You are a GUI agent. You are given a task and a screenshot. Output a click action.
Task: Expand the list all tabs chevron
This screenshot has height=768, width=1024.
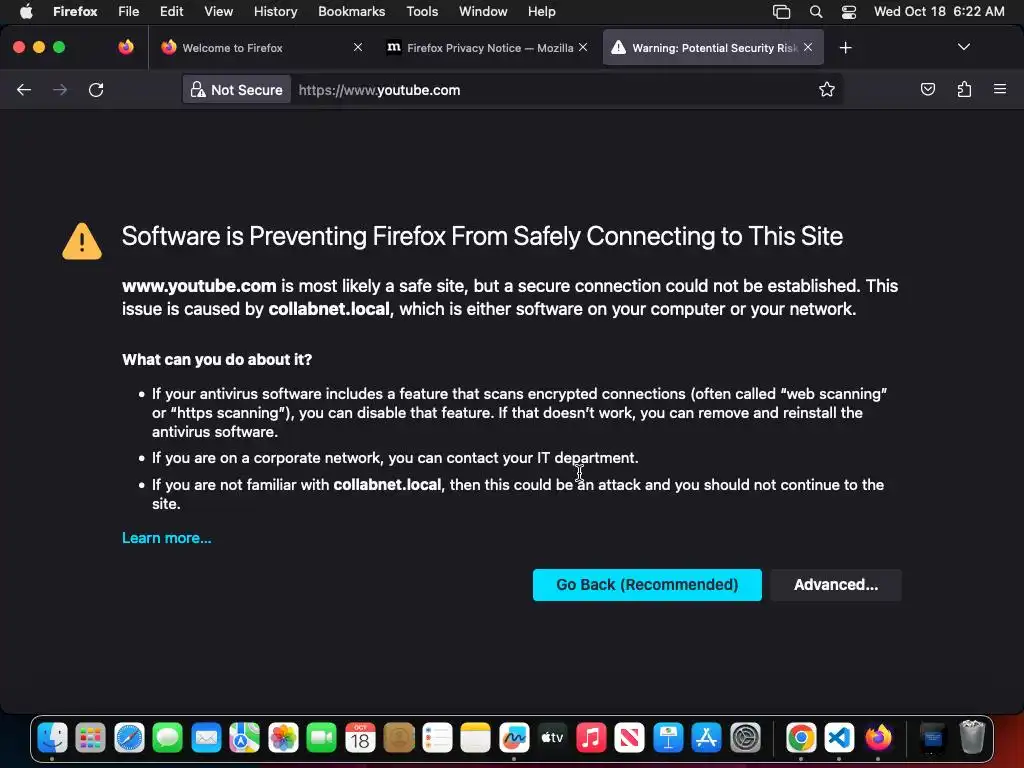963,47
